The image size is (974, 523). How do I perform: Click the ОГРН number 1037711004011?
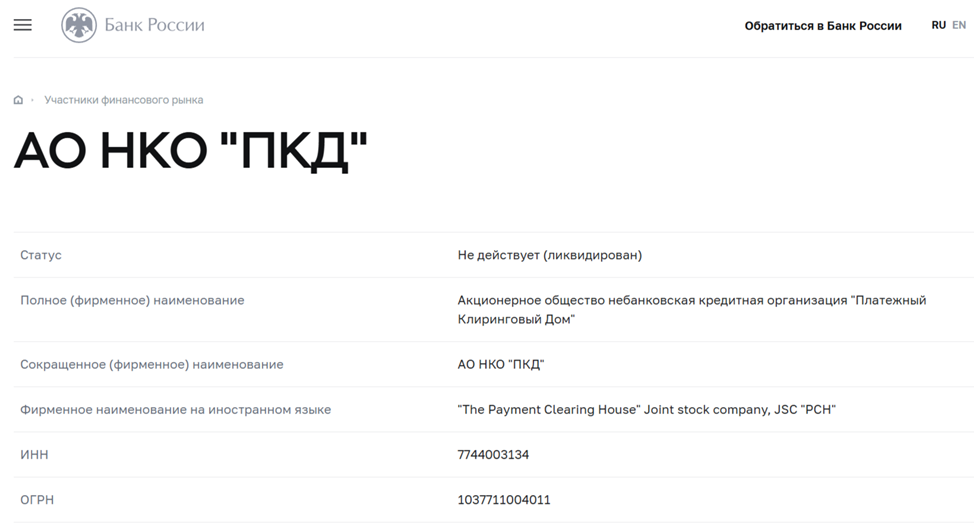click(503, 500)
